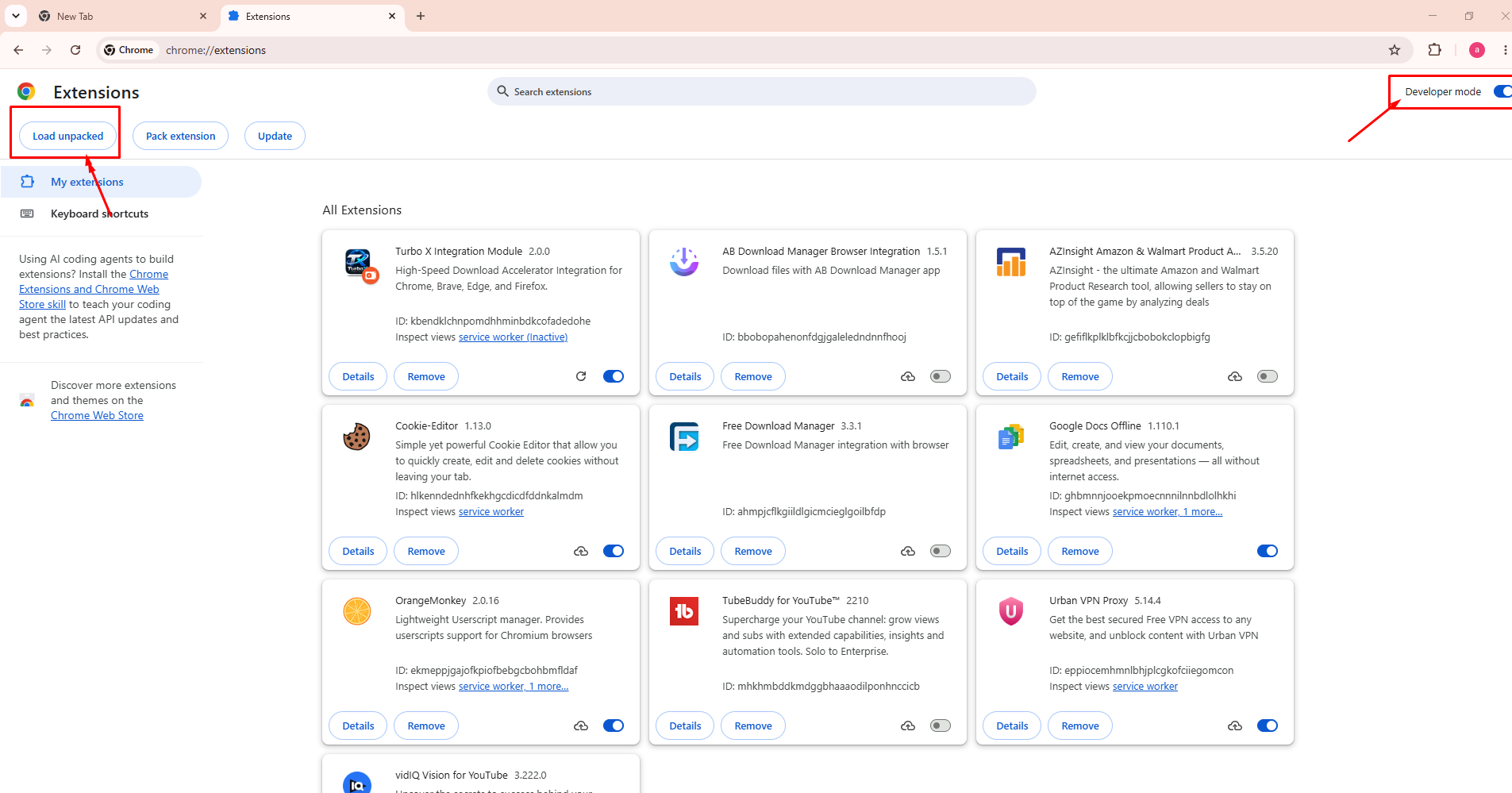Disable the Google Docs Offline toggle
This screenshot has width=1512, height=793.
coord(1268,551)
